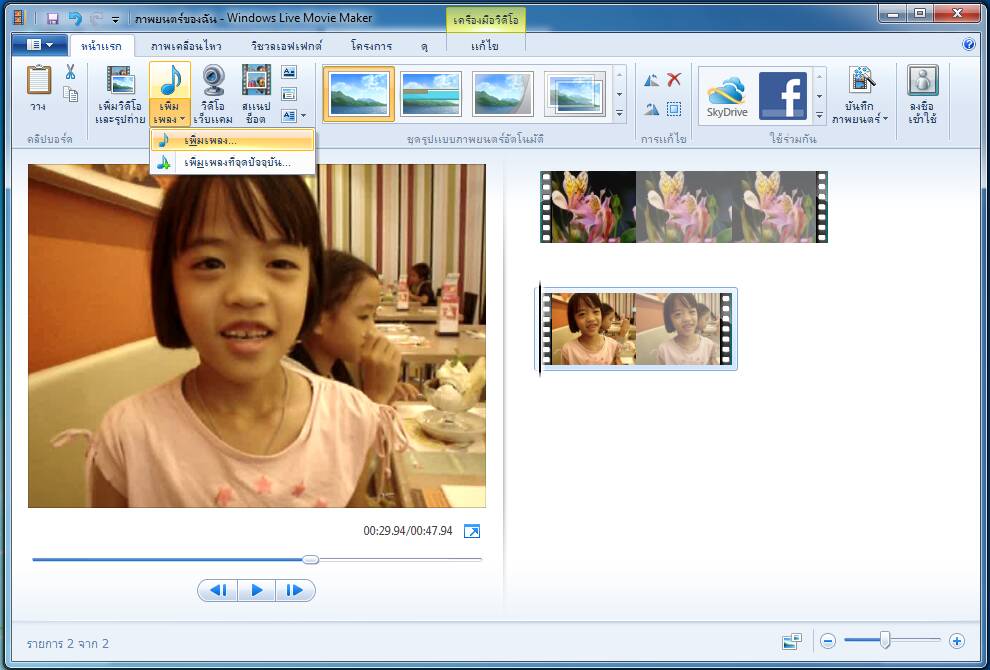Open the โครงการ (Project) ribbon tab
Image resolution: width=990 pixels, height=670 pixels.
click(x=371, y=46)
